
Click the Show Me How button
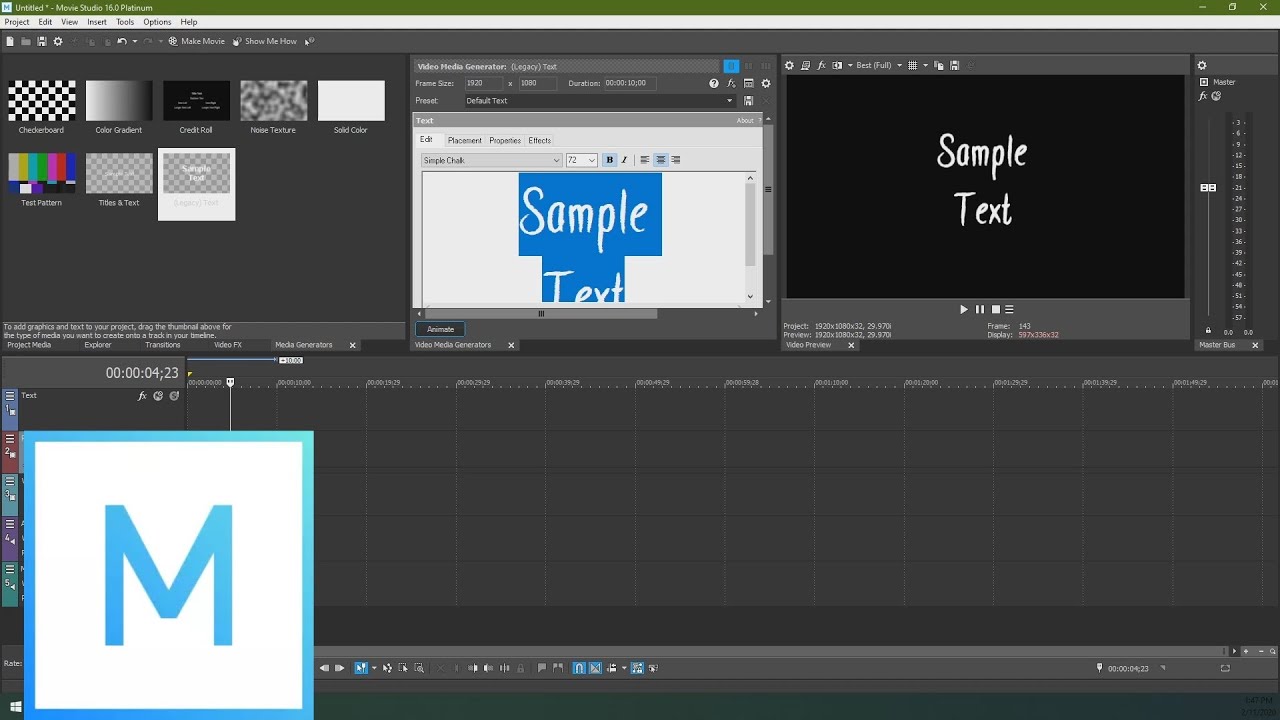[264, 41]
